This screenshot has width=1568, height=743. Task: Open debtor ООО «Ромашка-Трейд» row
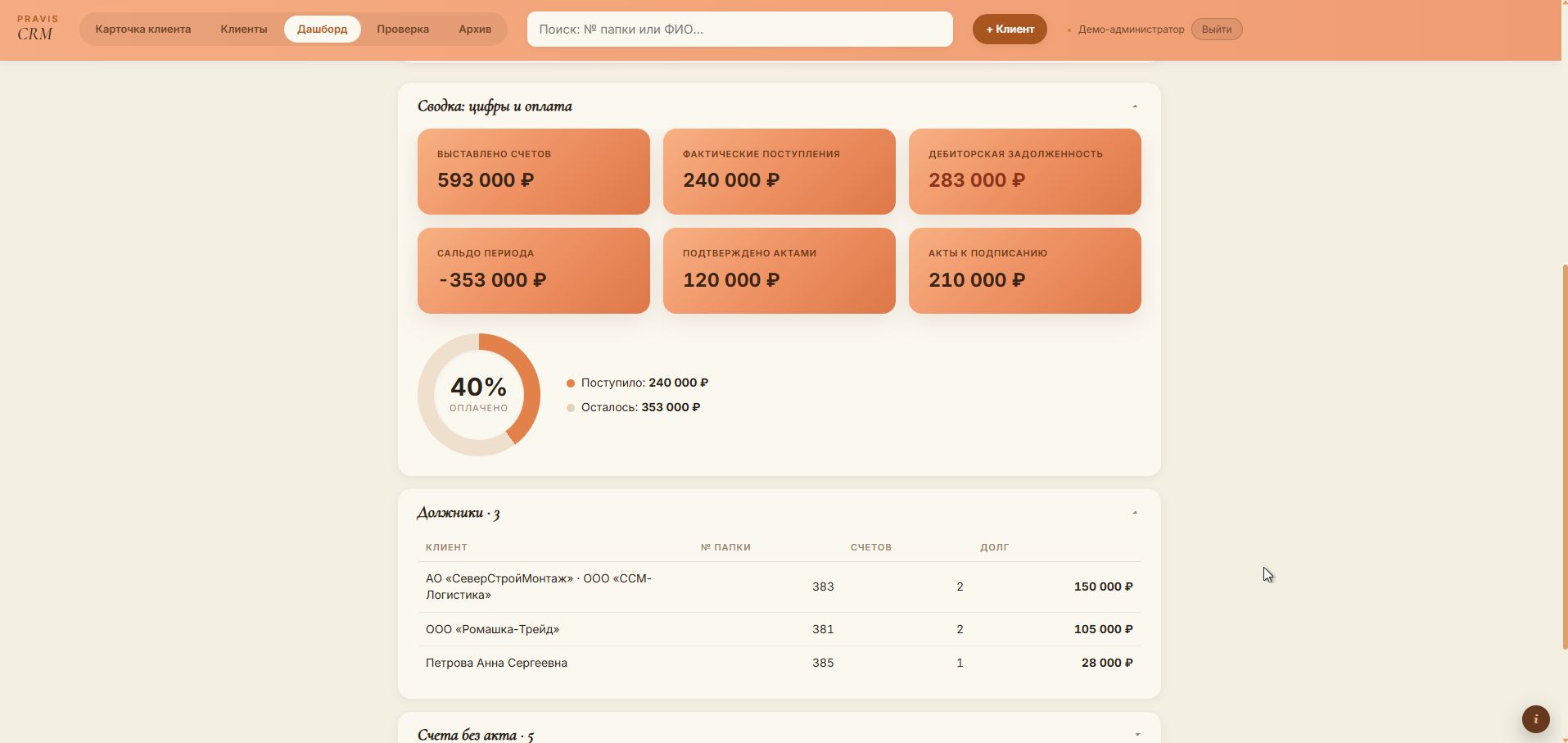pos(779,629)
